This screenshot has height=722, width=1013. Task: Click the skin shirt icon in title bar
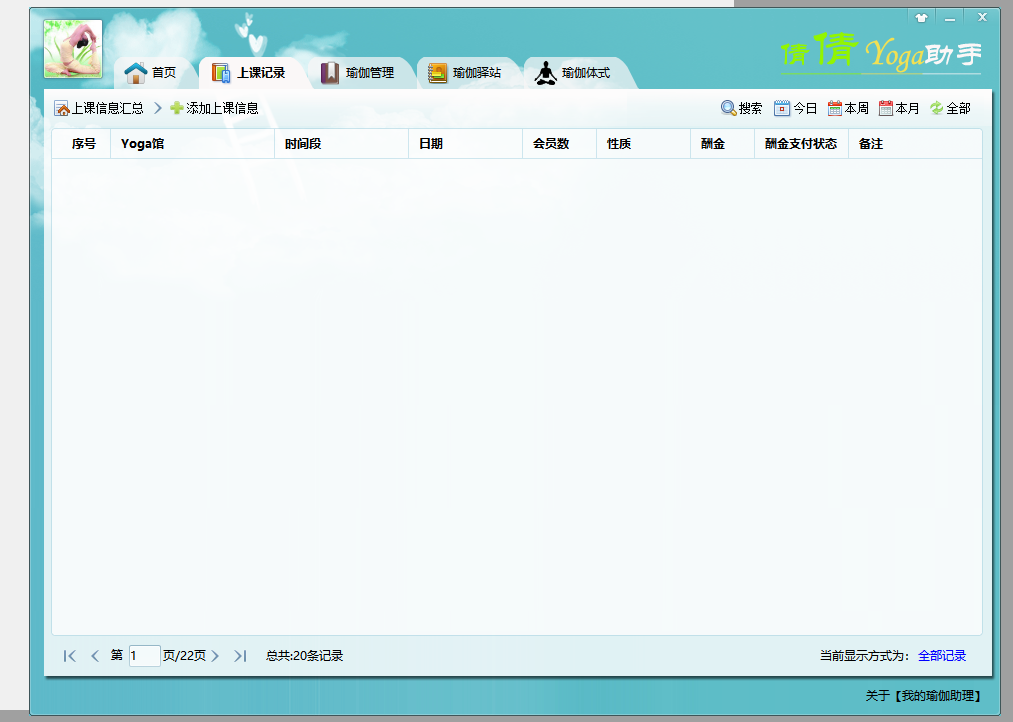pos(921,17)
